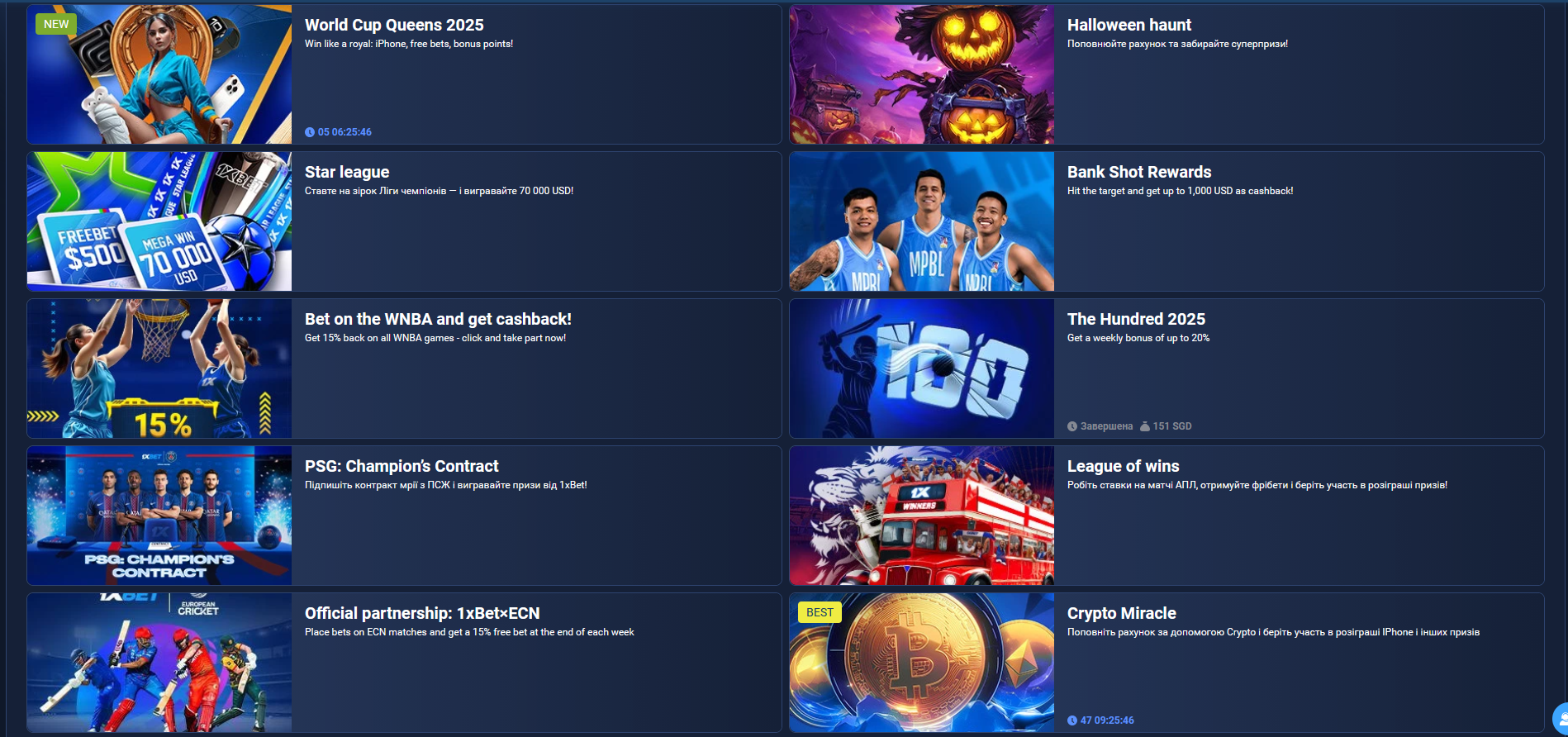Open the Halloween haunt pumpkin image
Screen dimensions: 1568x737
coord(921,75)
